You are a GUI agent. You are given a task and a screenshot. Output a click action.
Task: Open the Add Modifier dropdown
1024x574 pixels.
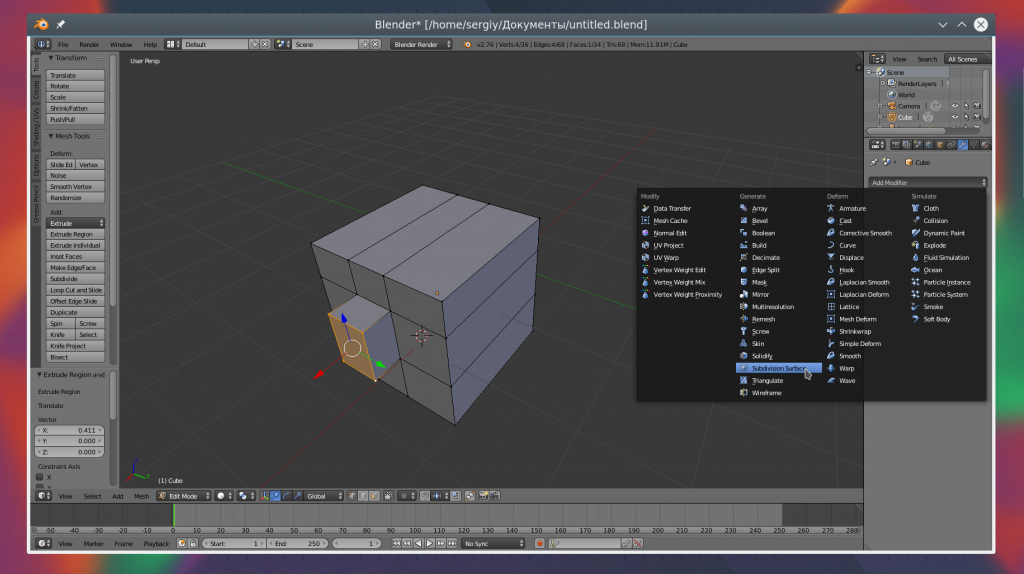(x=927, y=183)
